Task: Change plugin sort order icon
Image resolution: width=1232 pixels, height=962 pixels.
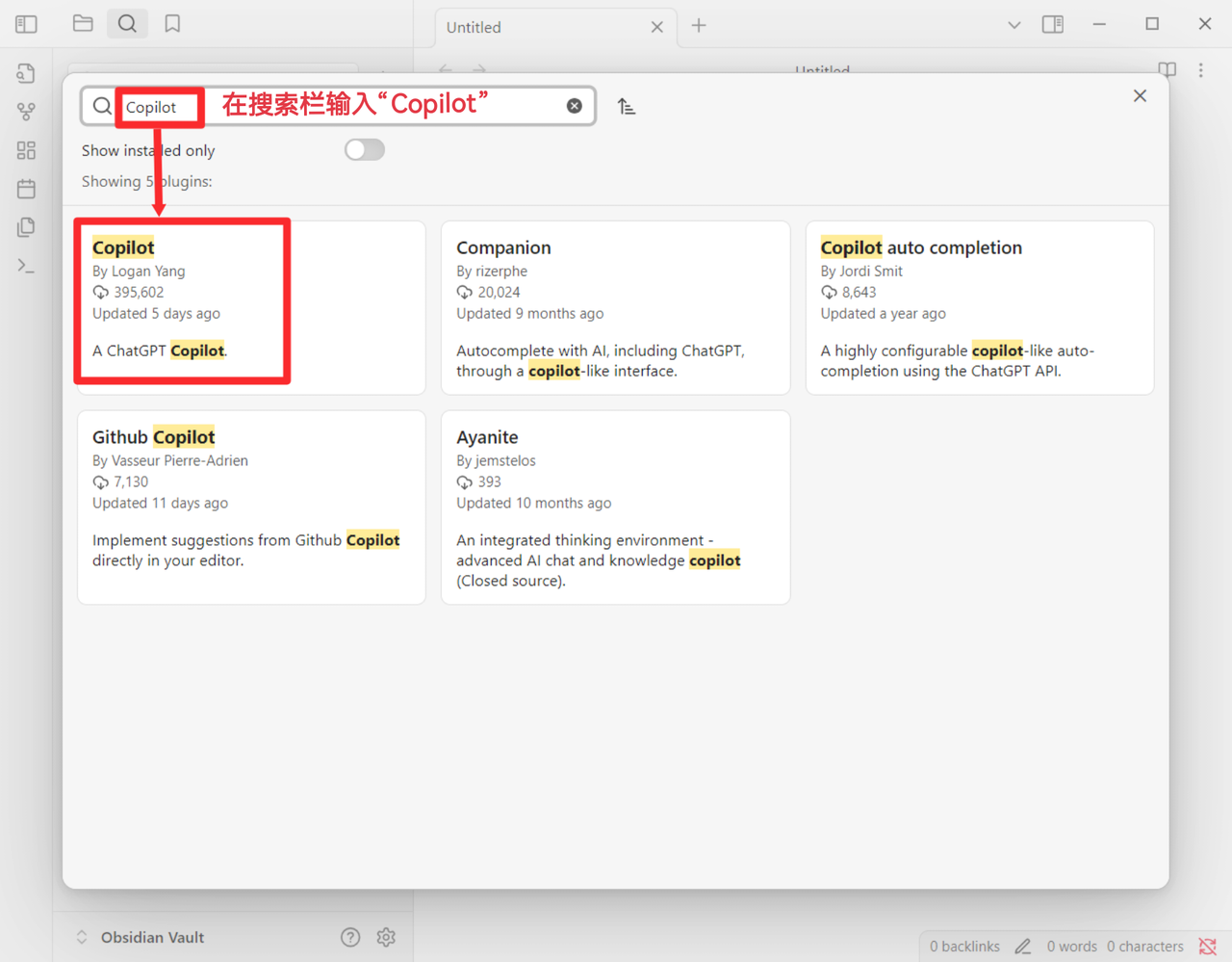Action: pos(627,106)
